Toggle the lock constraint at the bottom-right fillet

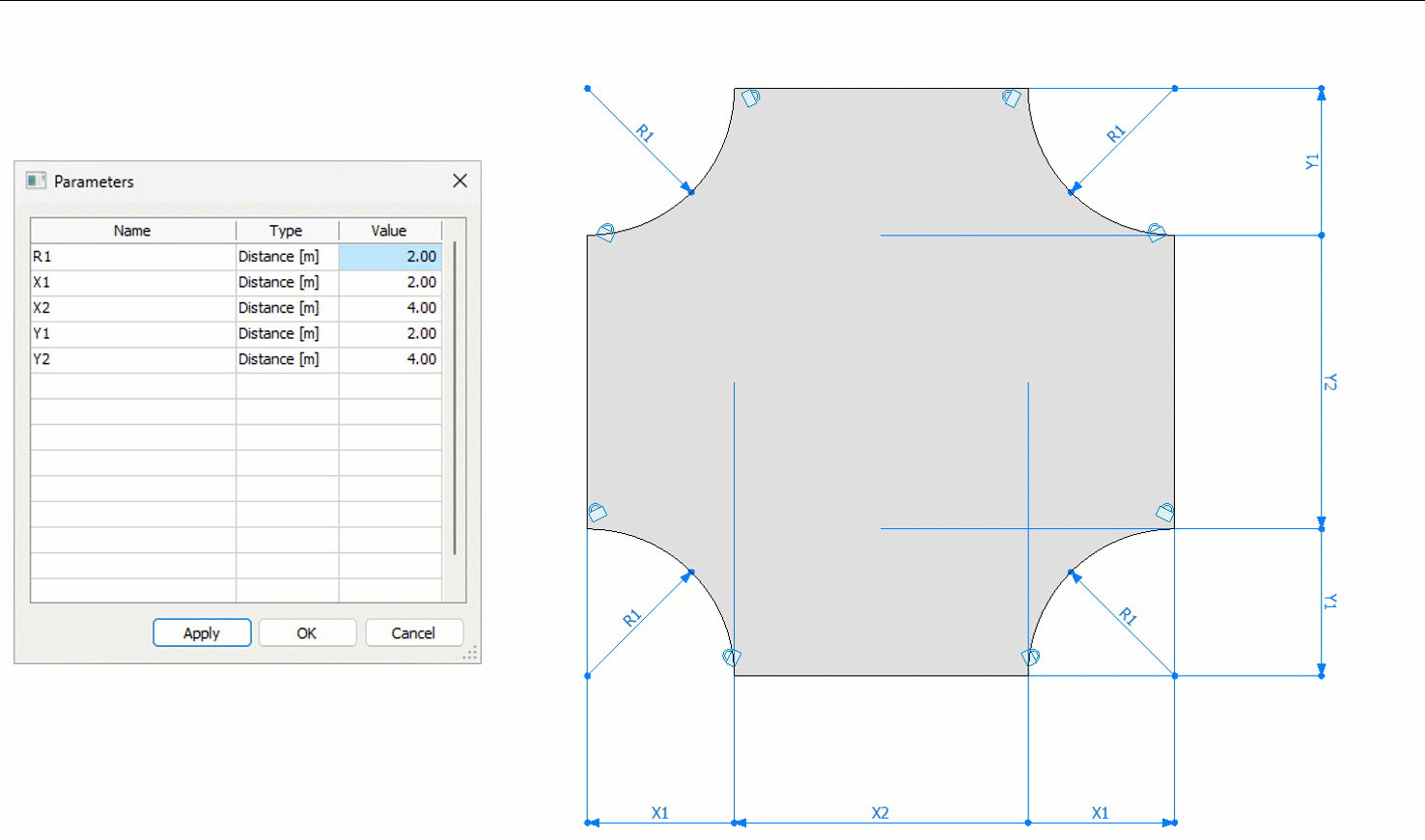pyautogui.click(x=1031, y=656)
